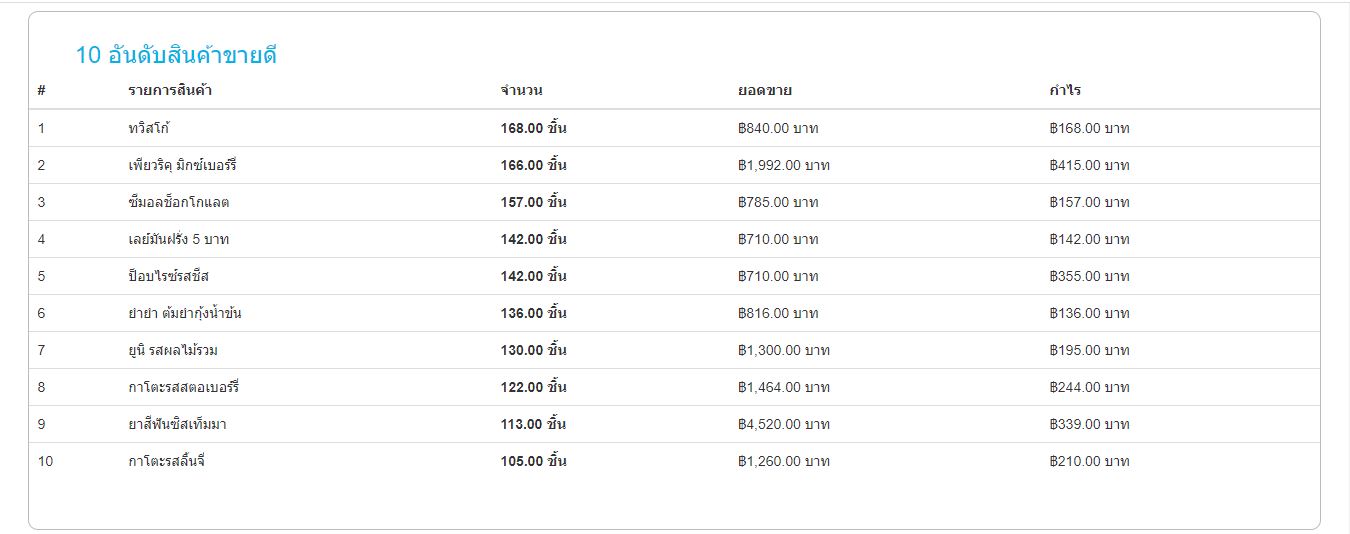Image resolution: width=1350 pixels, height=534 pixels.
Task: Click the "ยอดขาย" column header
Action: (765, 91)
